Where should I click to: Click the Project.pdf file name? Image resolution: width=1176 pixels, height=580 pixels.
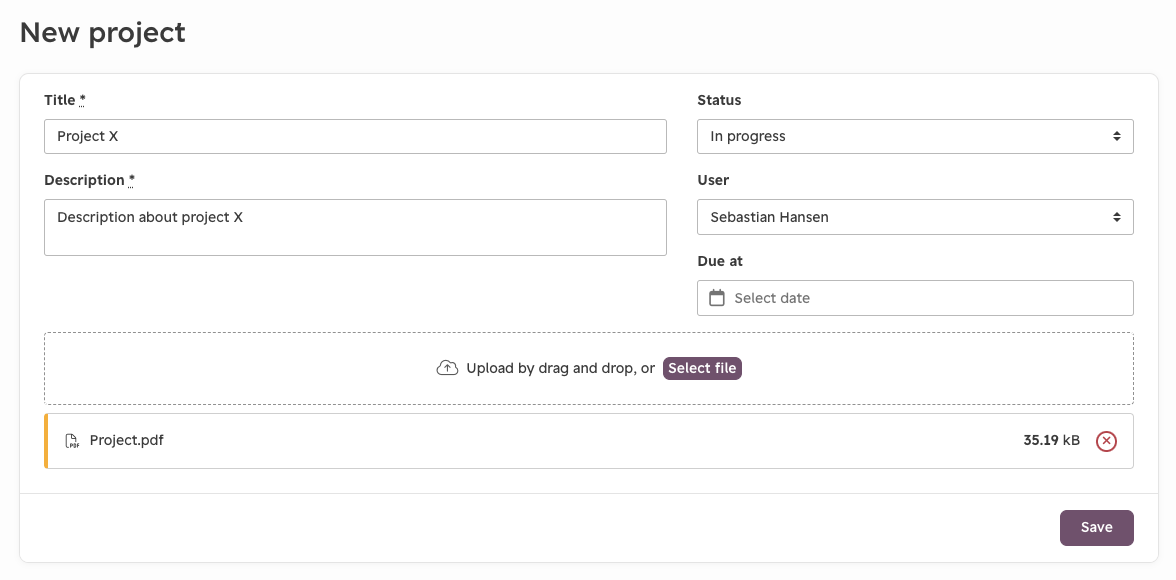(x=127, y=440)
